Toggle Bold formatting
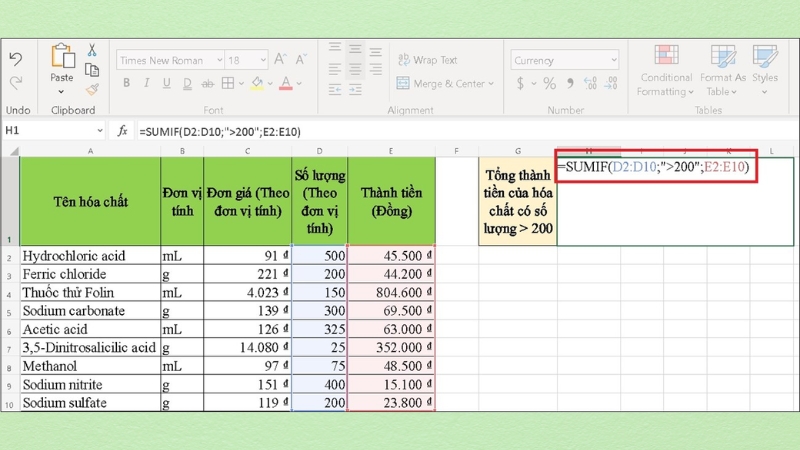Image resolution: width=800 pixels, height=450 pixels. click(x=124, y=84)
